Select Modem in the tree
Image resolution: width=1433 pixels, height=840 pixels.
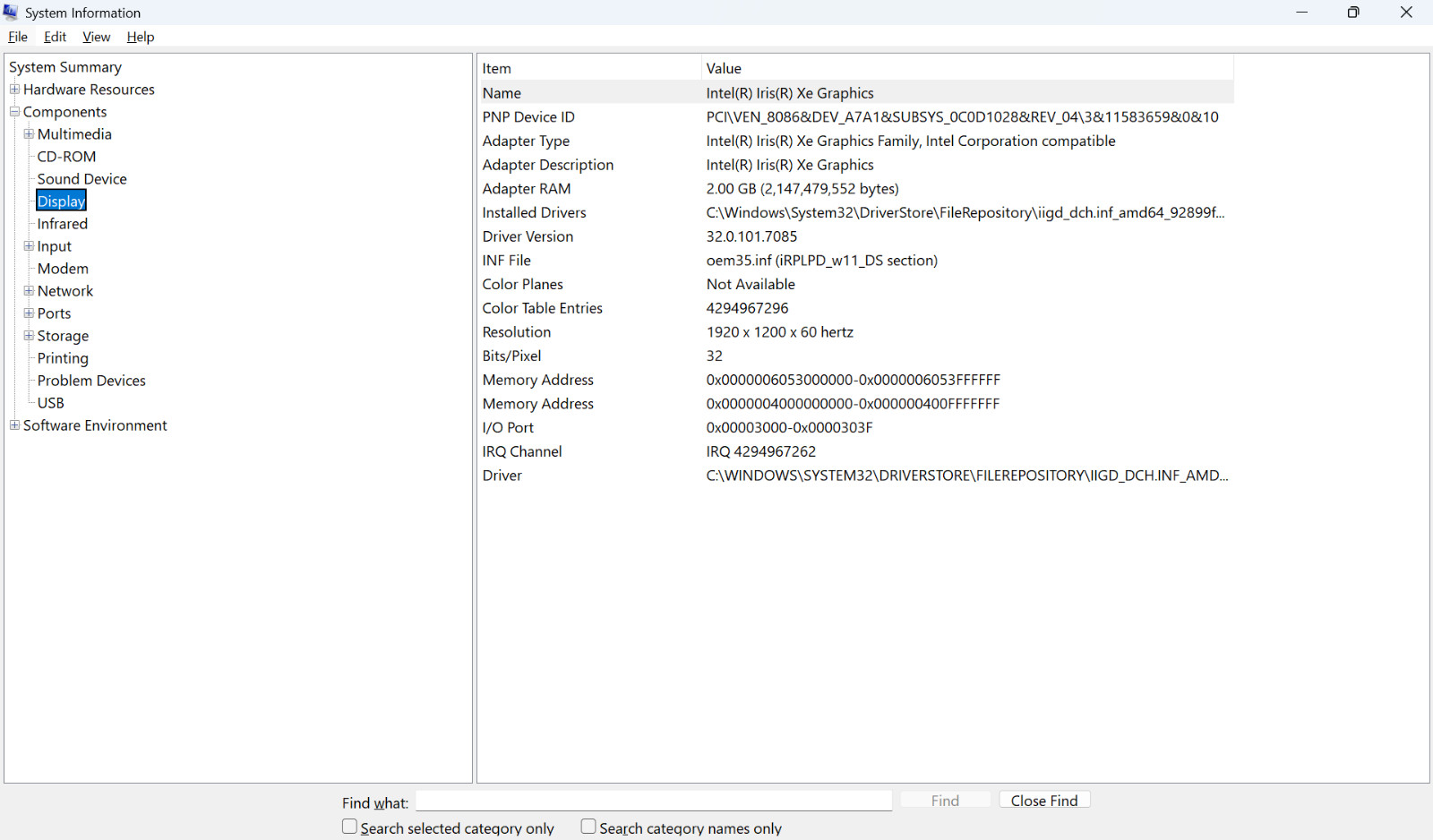point(63,269)
